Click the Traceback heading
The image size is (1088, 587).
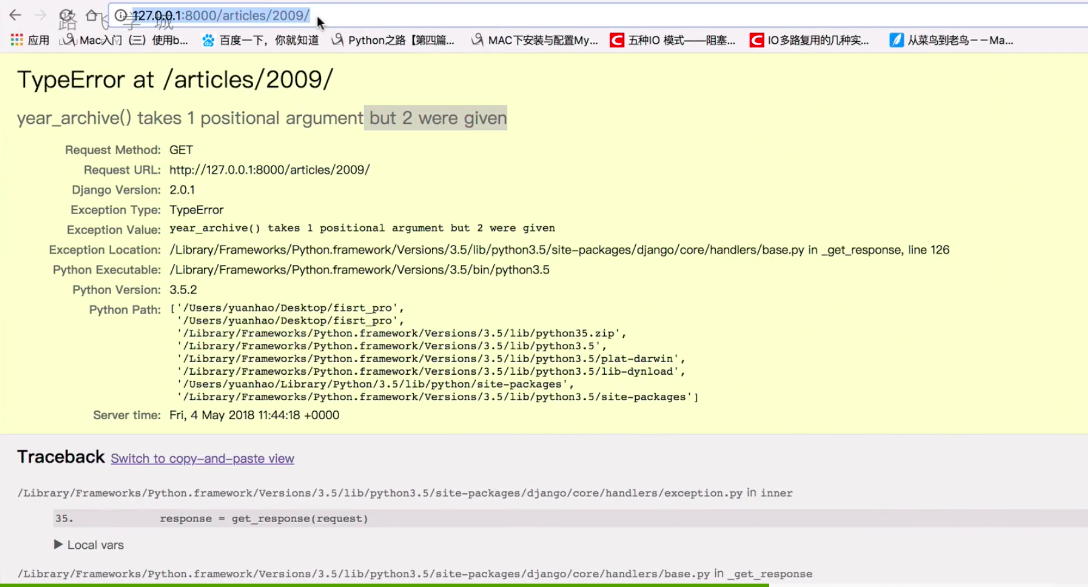[61, 457]
